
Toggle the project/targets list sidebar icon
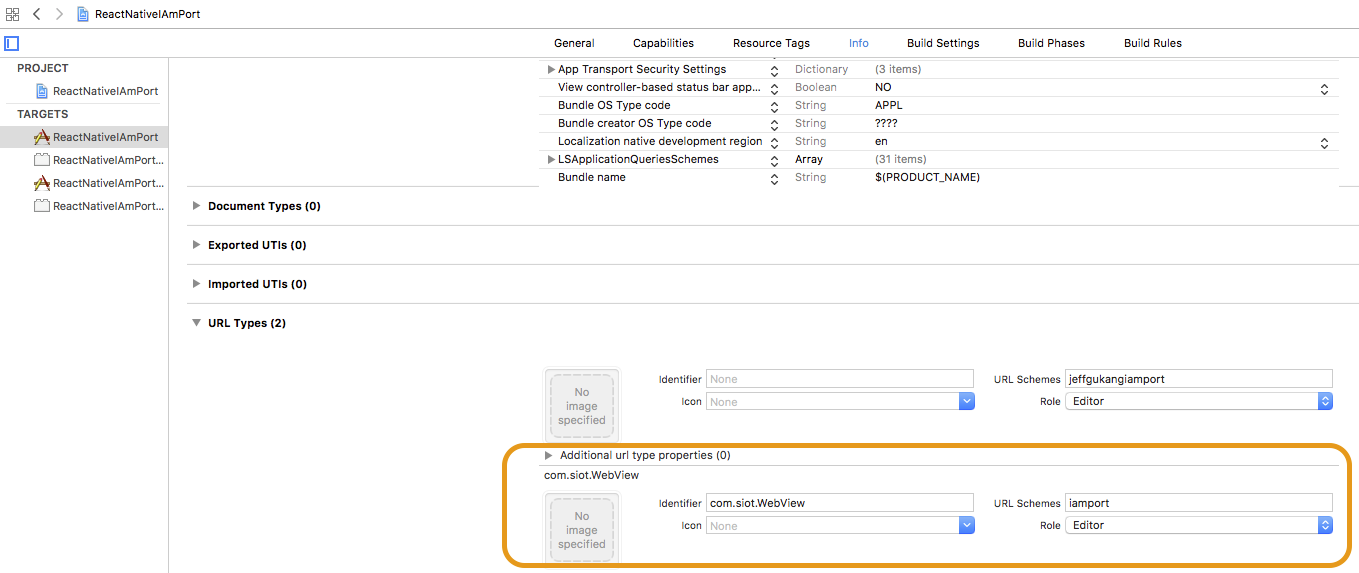(x=12, y=43)
